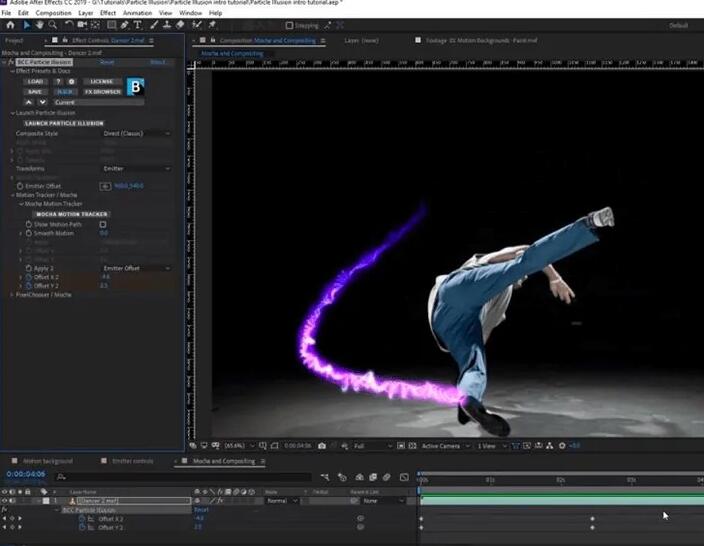
Task: Select the Selection arrow tool
Action: click(26, 25)
